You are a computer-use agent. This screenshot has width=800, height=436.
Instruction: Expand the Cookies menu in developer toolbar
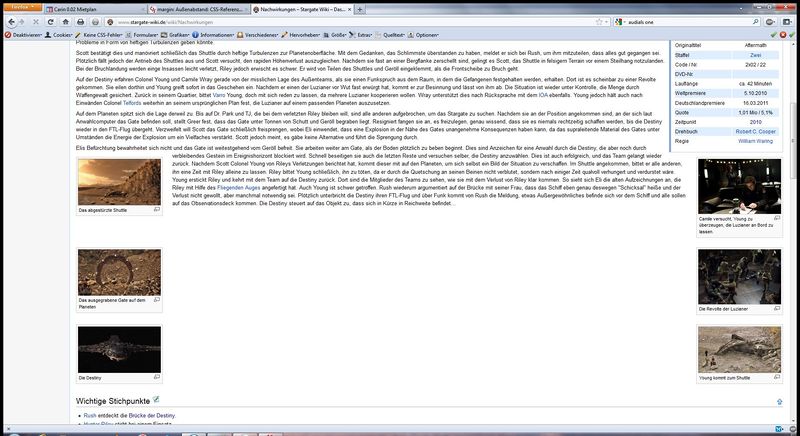60,34
